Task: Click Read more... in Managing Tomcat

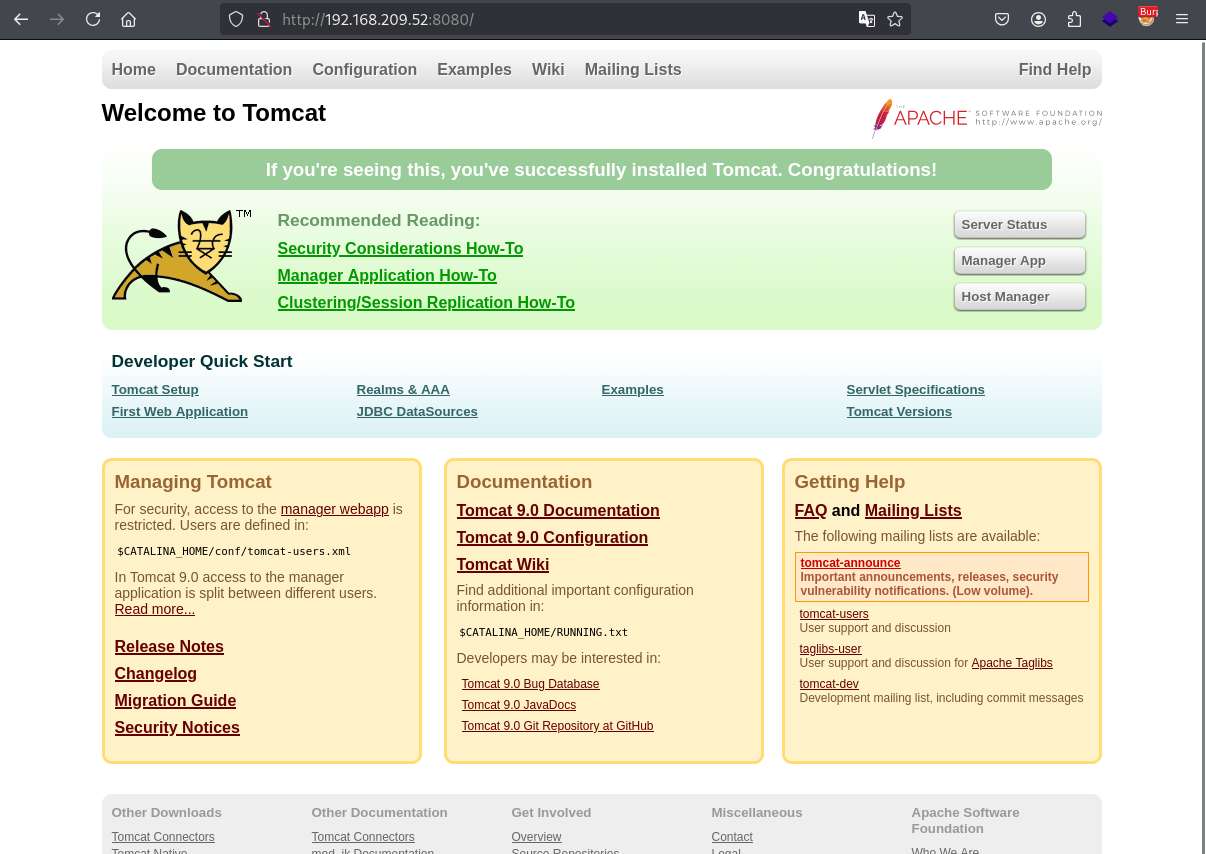Action: 155,609
